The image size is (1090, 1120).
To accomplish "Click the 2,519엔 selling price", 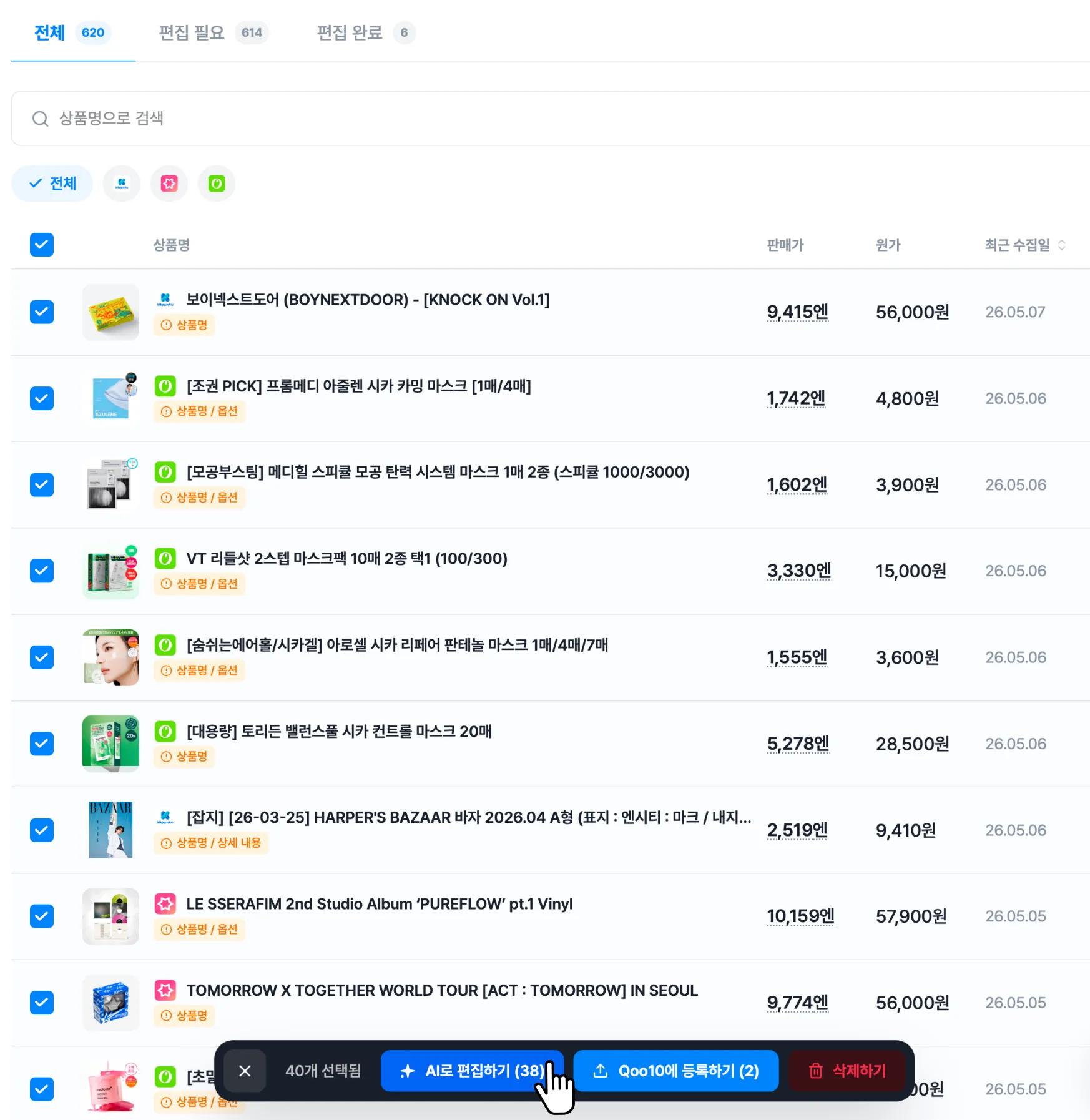I will [x=797, y=830].
